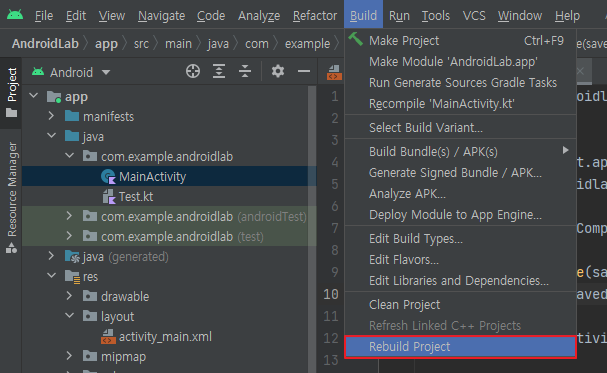Image resolution: width=607 pixels, height=373 pixels.
Task: Click the activity_main.xml file icon
Action: tap(108, 337)
